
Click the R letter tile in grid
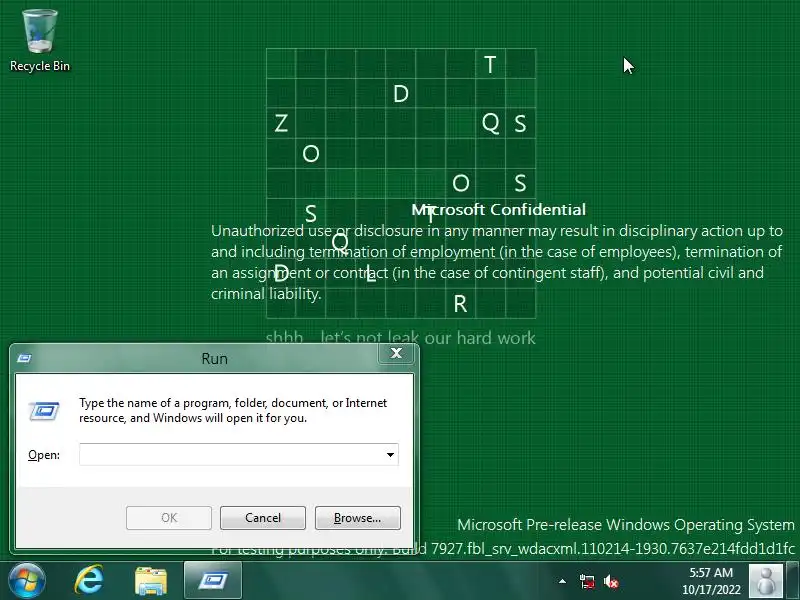(x=460, y=304)
